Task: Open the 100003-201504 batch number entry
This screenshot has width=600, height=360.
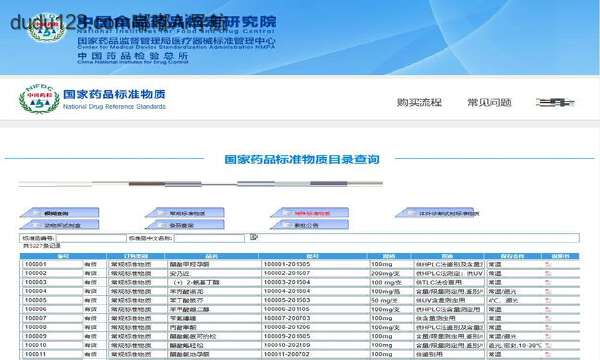Action: [x=287, y=282]
